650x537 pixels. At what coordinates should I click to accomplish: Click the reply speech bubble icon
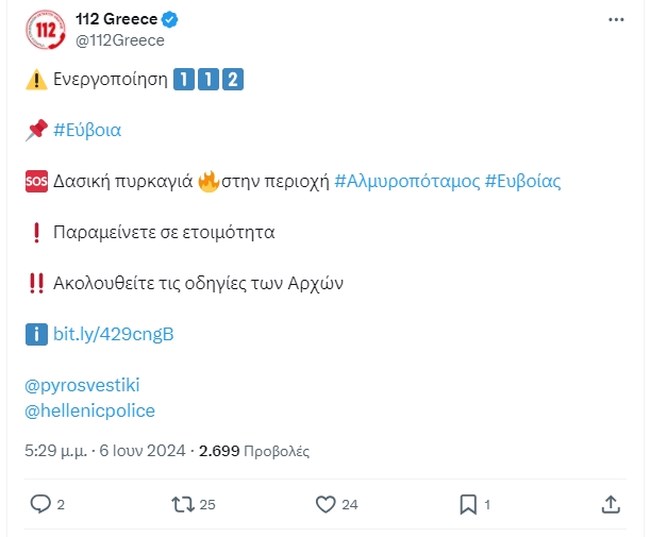tap(40, 504)
